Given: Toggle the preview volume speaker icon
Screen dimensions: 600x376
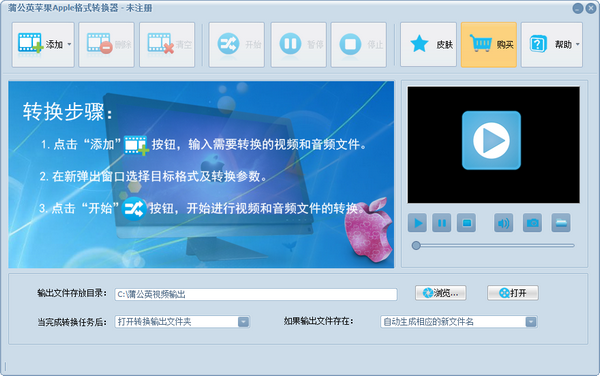Looking at the screenshot, I should pyautogui.click(x=504, y=223).
